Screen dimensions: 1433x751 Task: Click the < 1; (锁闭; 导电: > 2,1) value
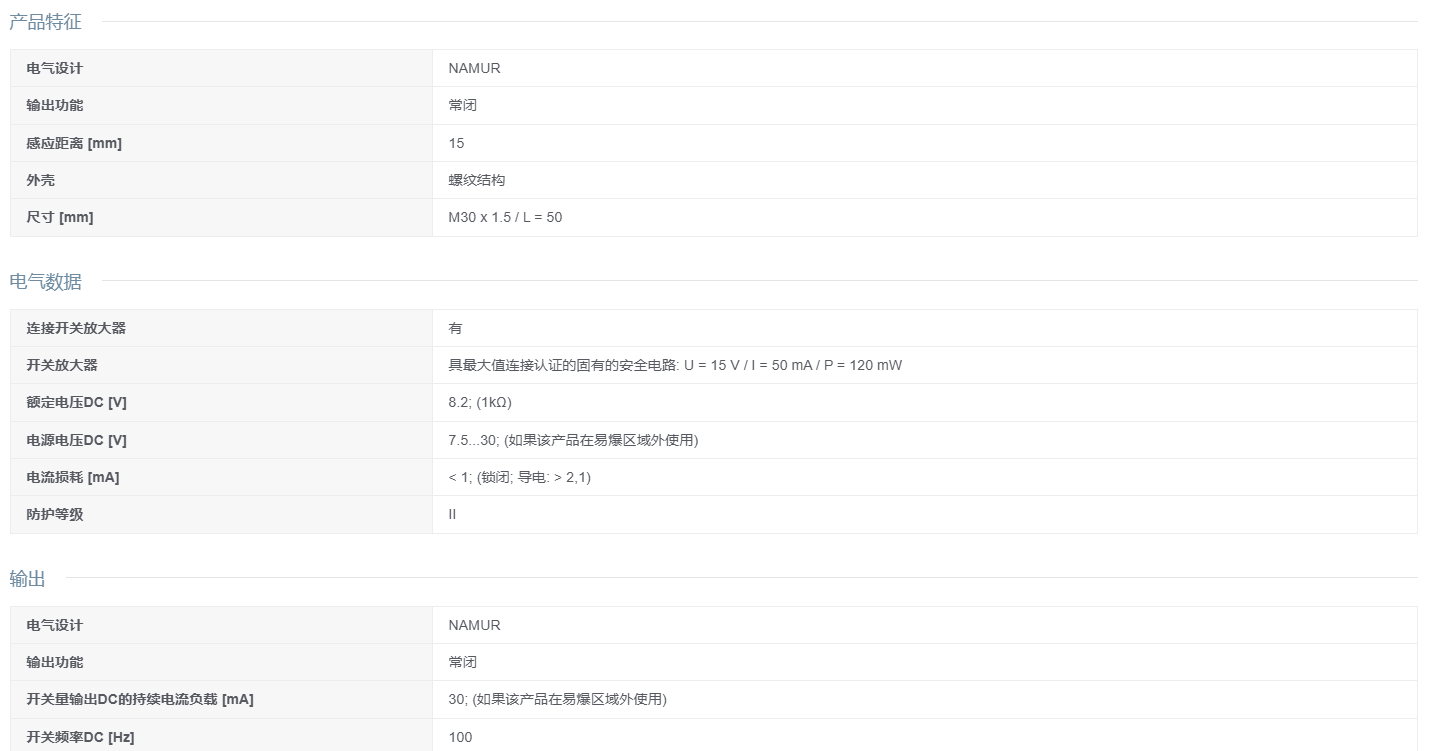click(x=519, y=477)
